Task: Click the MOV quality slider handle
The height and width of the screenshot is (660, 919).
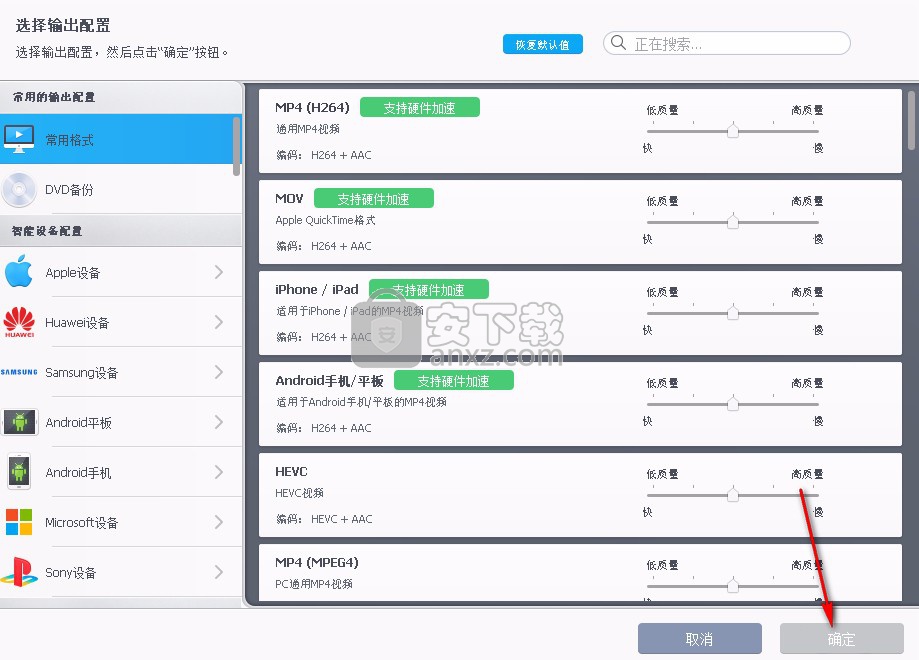Action: 733,221
